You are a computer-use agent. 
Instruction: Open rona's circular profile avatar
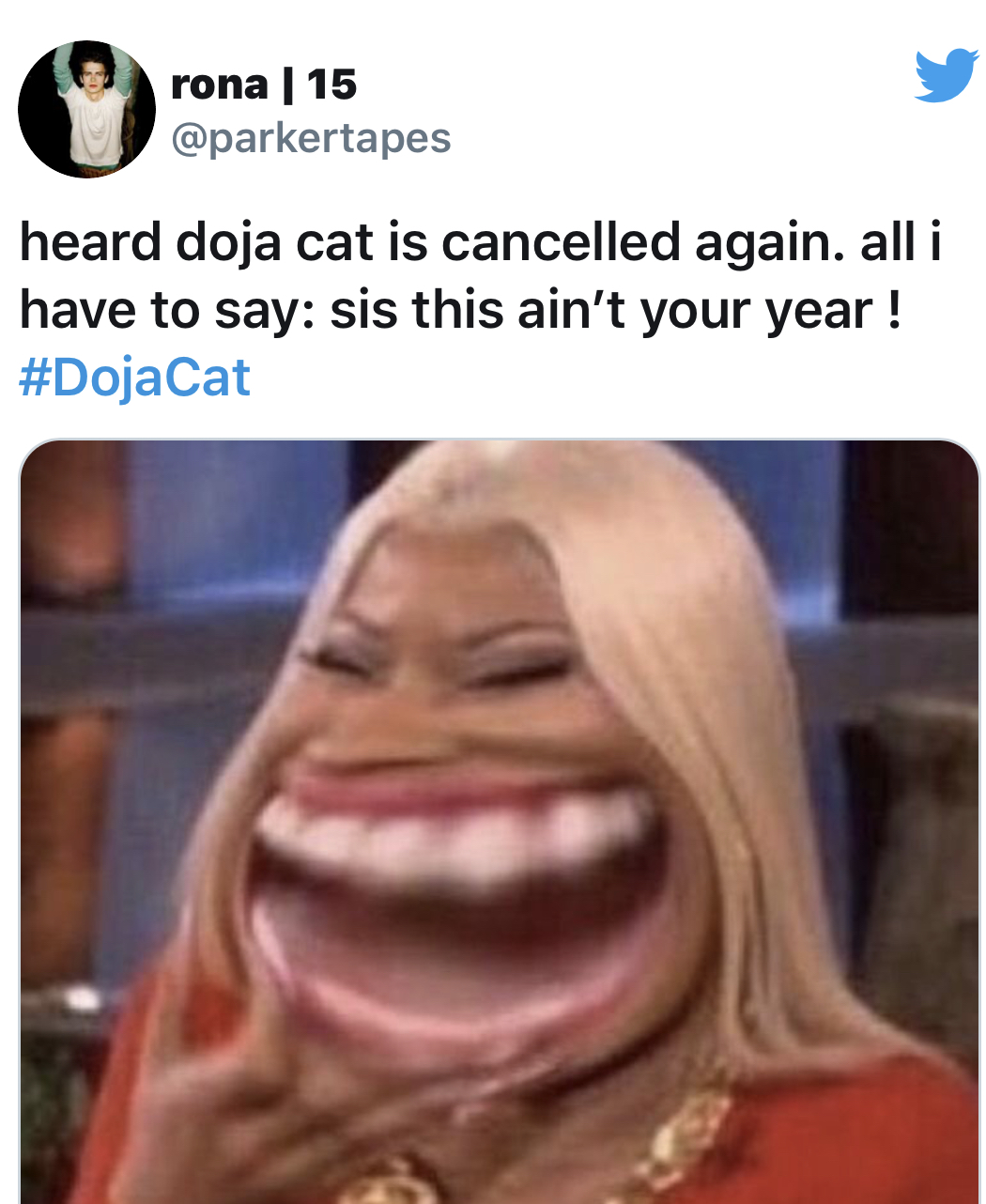pyautogui.click(x=86, y=109)
